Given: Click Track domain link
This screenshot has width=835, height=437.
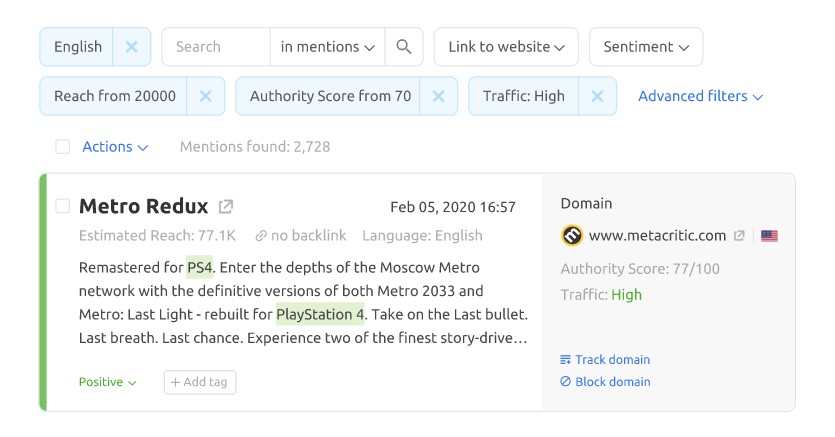Looking at the screenshot, I should [605, 360].
